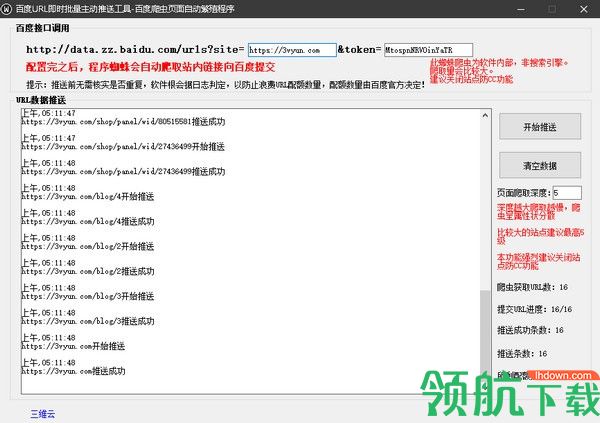Open the 三维云 link
This screenshot has height=423, width=600.
pyautogui.click(x=43, y=414)
